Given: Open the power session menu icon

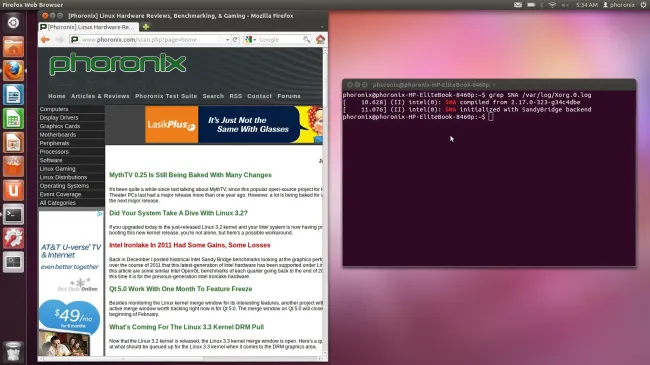Looking at the screenshot, I should 643,5.
